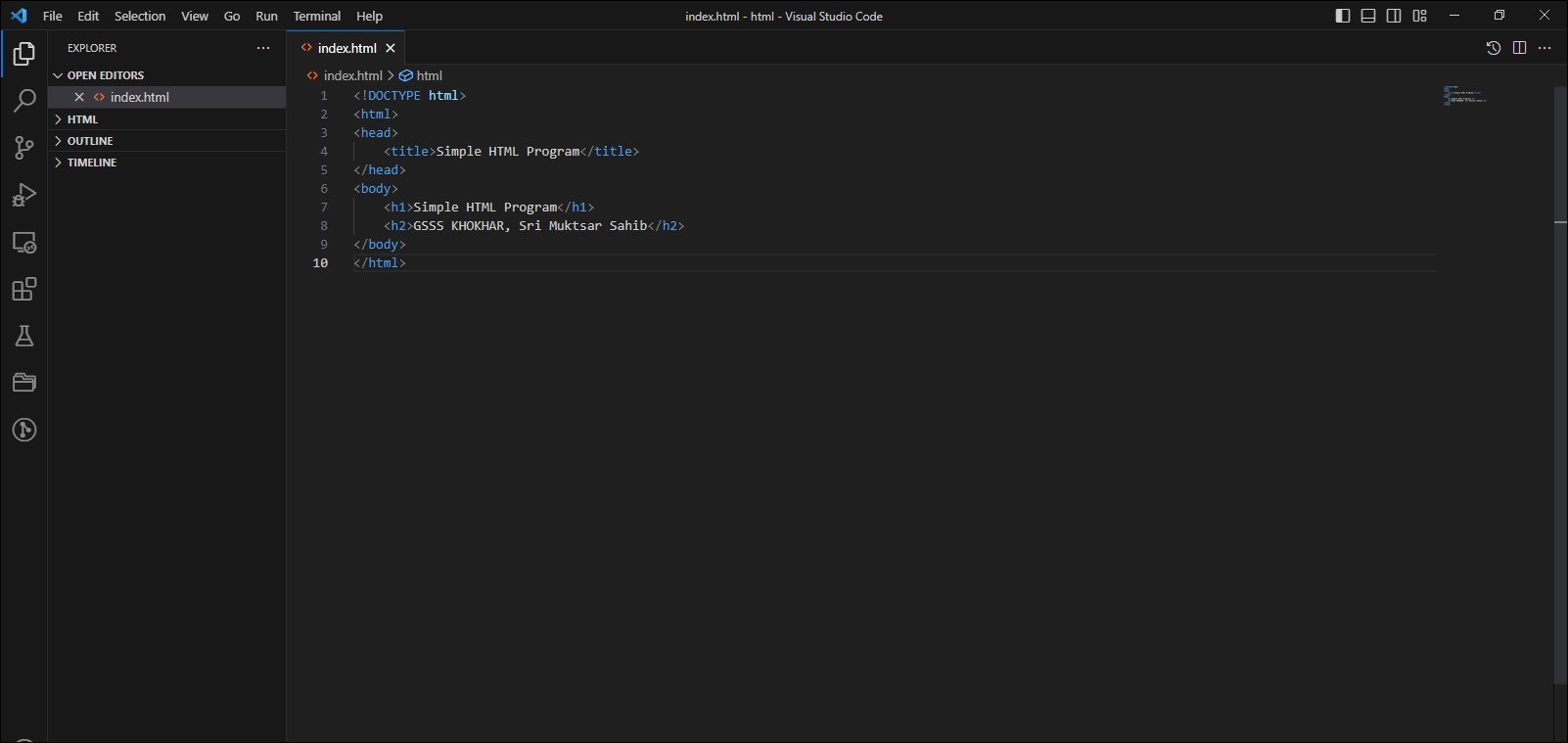Toggle the secondary side bar layout button

pyautogui.click(x=1394, y=16)
